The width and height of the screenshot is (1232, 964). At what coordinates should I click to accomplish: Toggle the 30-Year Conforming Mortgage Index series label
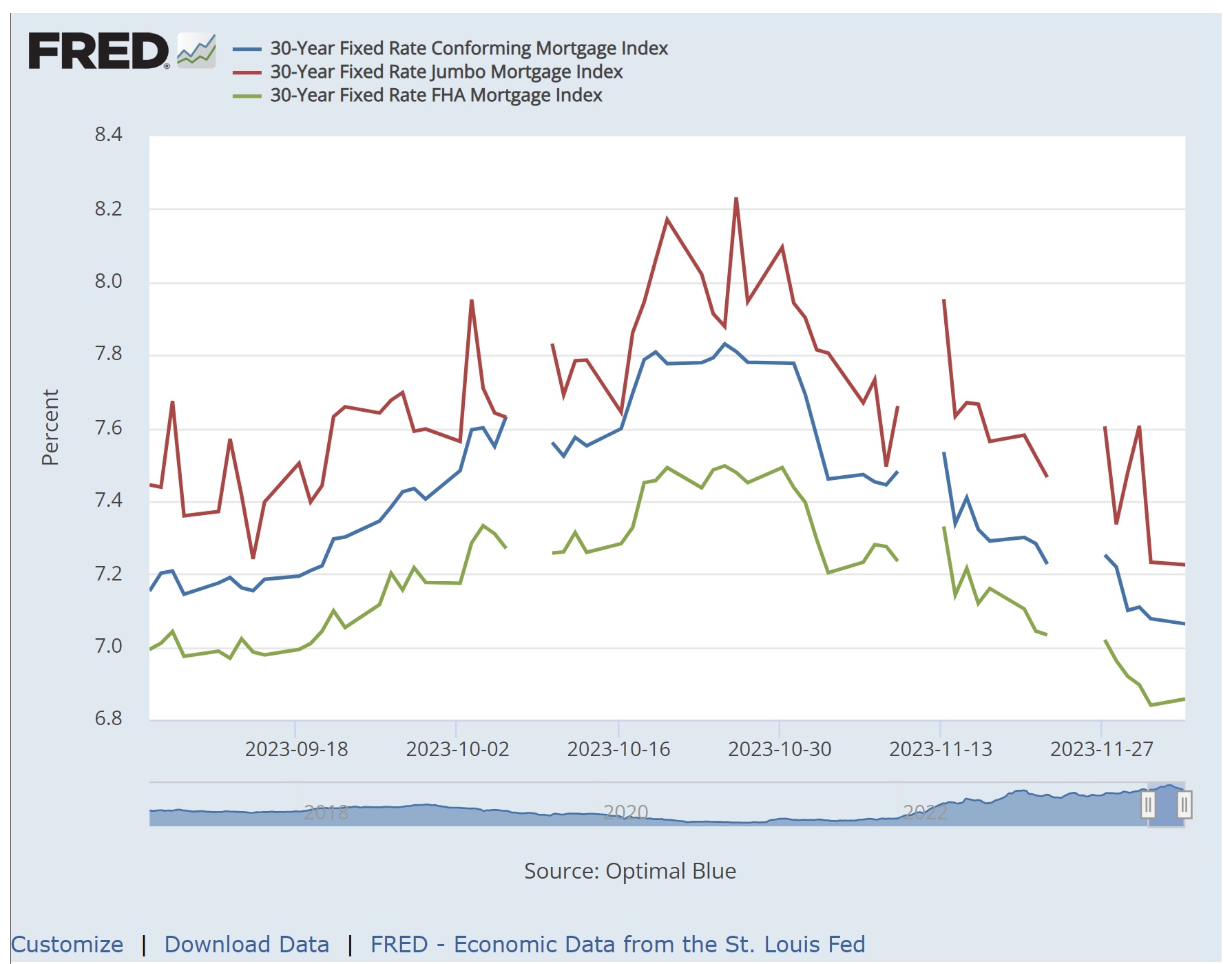(x=468, y=49)
